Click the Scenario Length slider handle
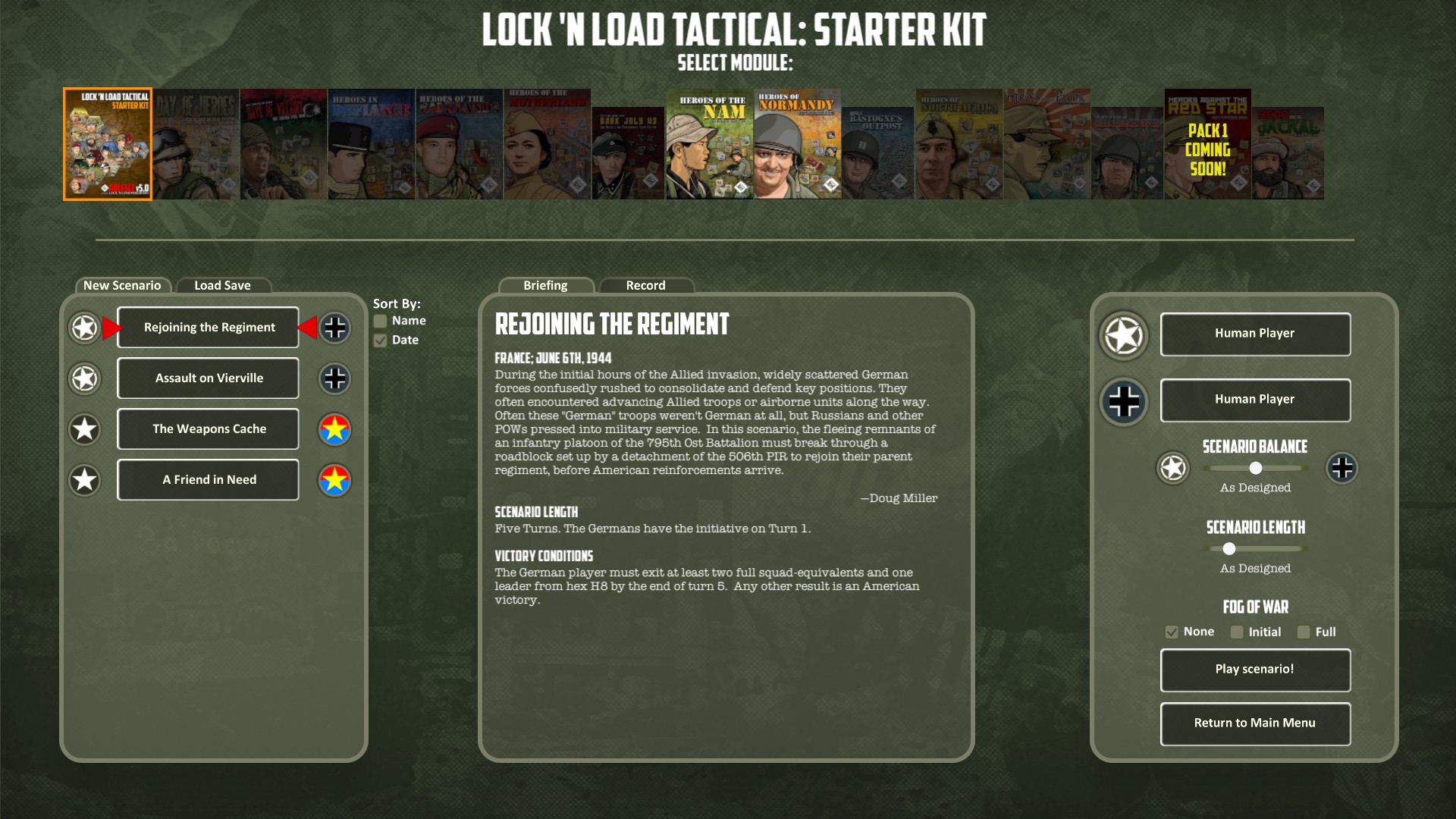The image size is (1456, 819). tap(1229, 548)
